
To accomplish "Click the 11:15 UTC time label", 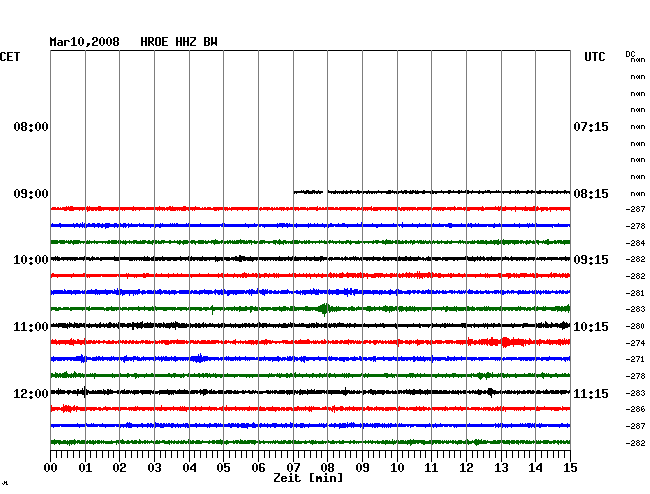I will (x=591, y=393).
